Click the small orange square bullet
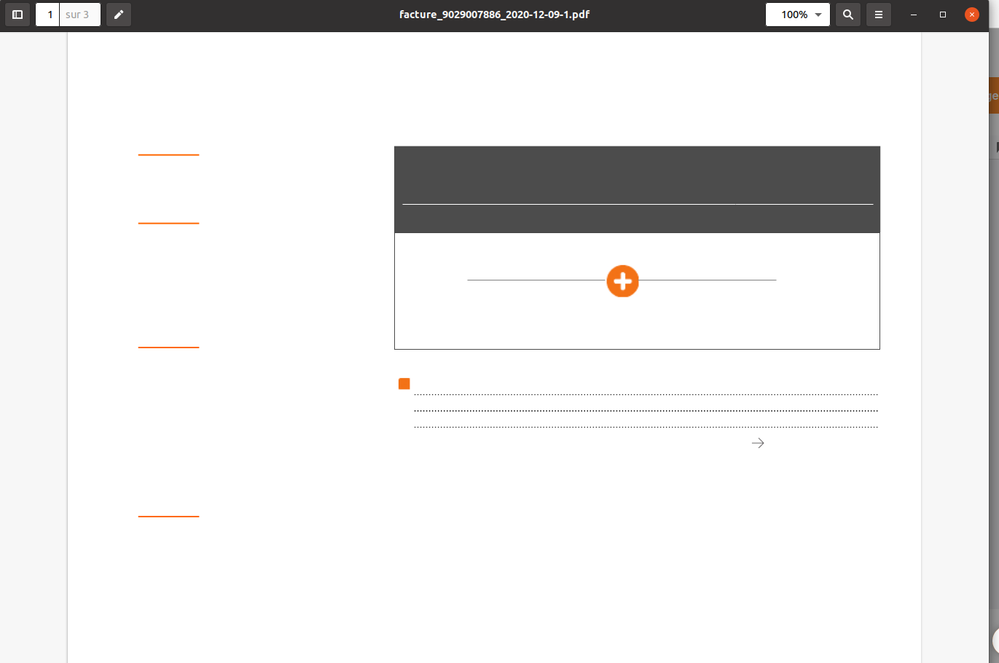Viewport: 999px width, 663px height. [x=404, y=383]
